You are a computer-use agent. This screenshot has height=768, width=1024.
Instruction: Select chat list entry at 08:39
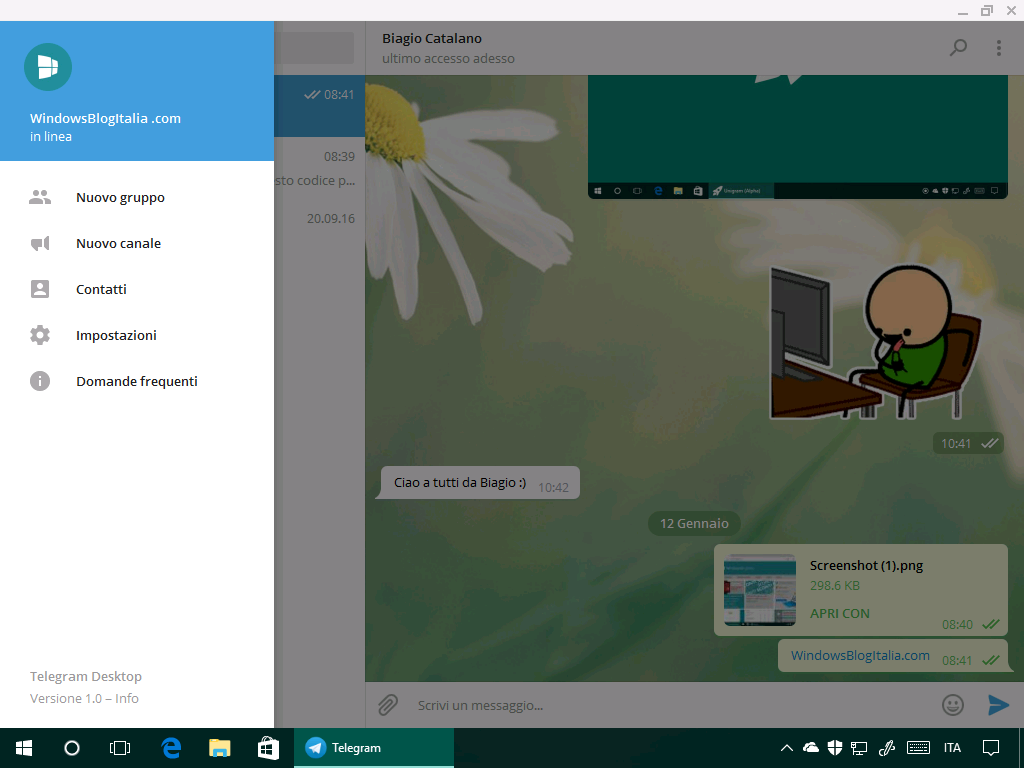pyautogui.click(x=319, y=168)
